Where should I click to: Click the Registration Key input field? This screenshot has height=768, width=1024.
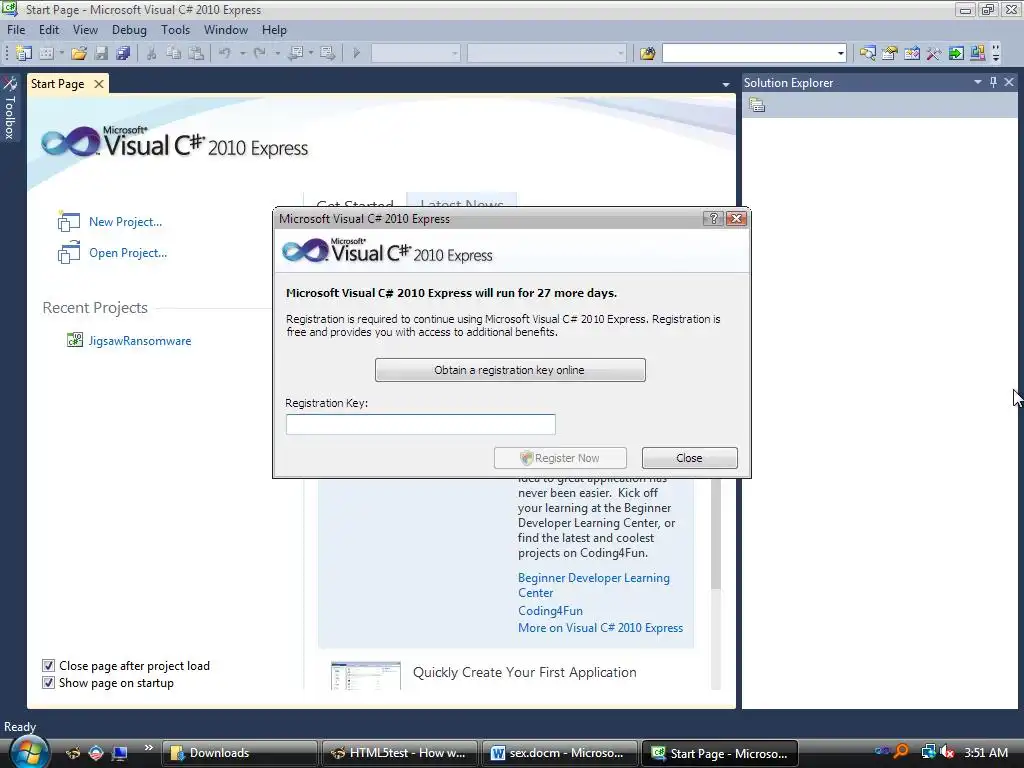point(421,424)
